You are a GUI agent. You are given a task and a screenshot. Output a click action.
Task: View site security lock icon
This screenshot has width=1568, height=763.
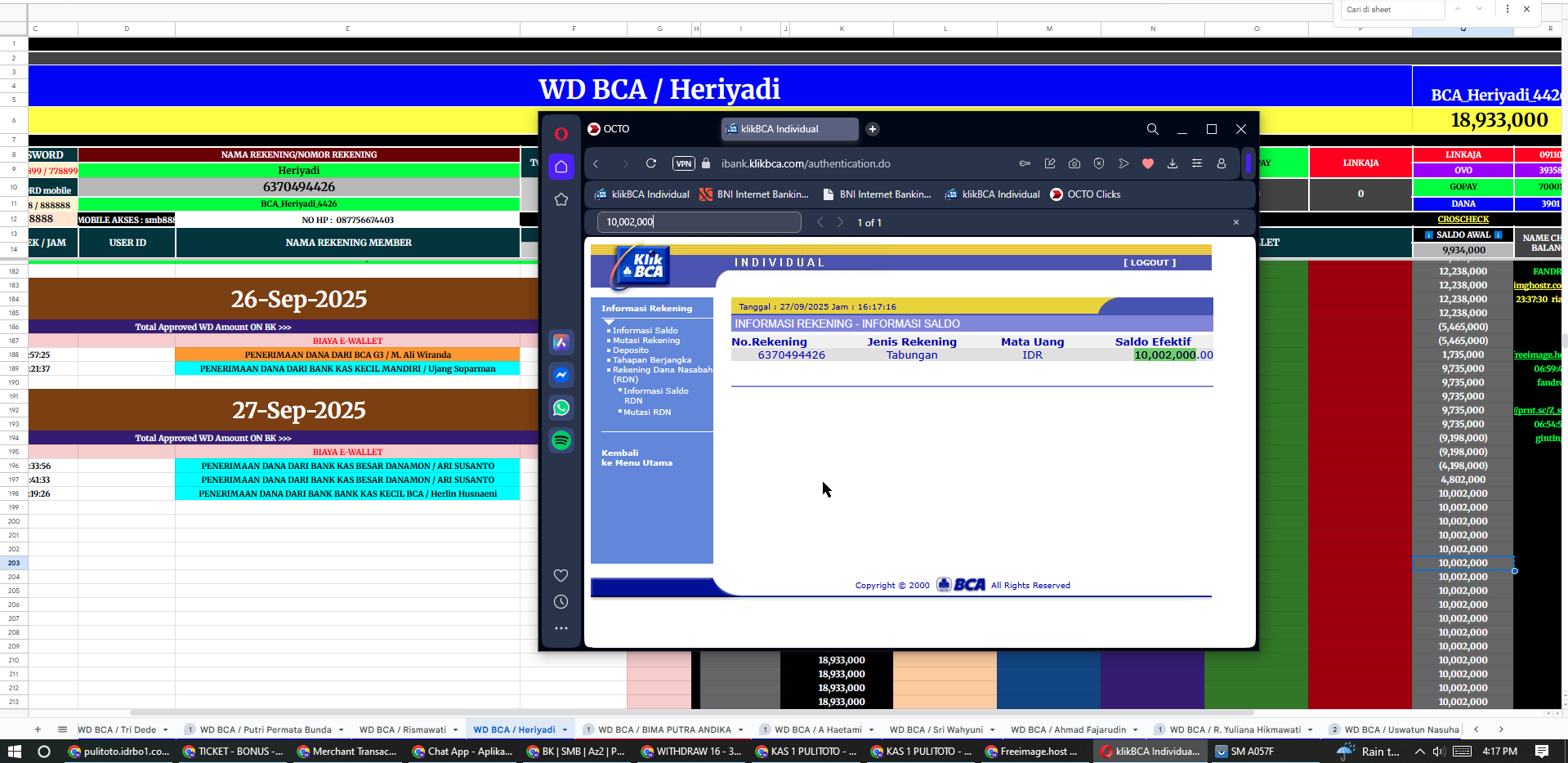[706, 163]
